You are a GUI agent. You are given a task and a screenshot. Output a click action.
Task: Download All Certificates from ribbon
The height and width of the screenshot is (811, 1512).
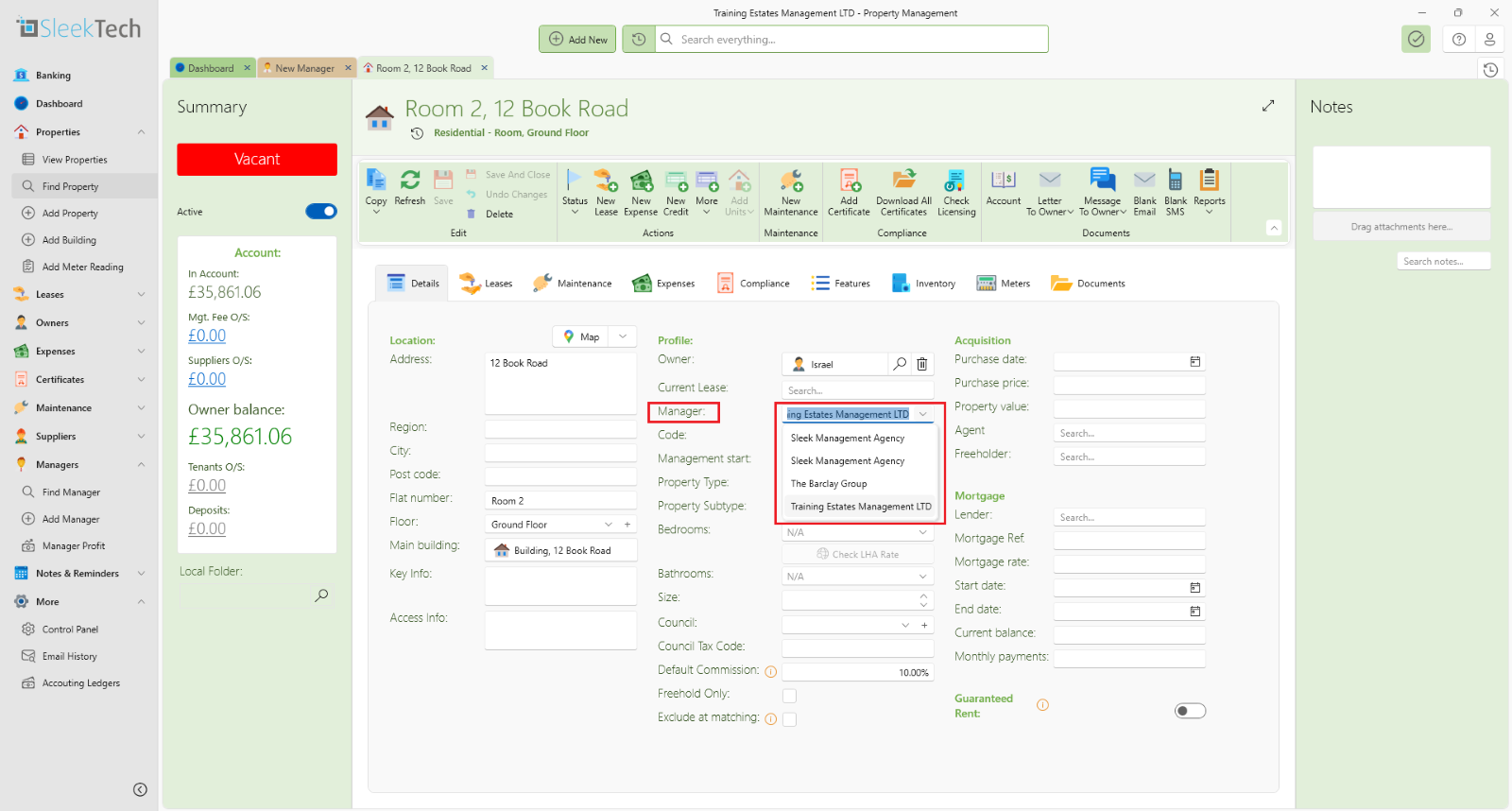[903, 192]
